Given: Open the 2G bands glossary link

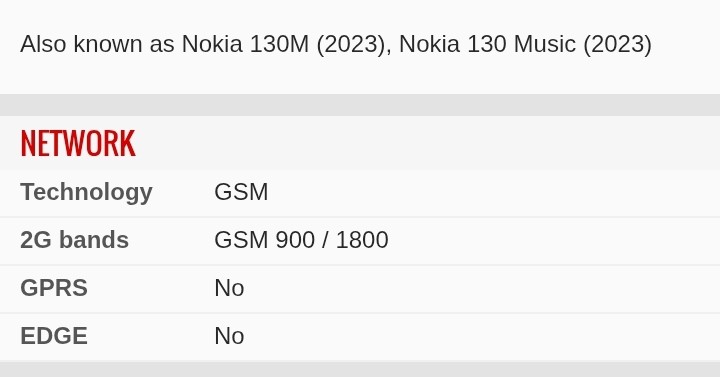Looking at the screenshot, I should click(x=74, y=240).
